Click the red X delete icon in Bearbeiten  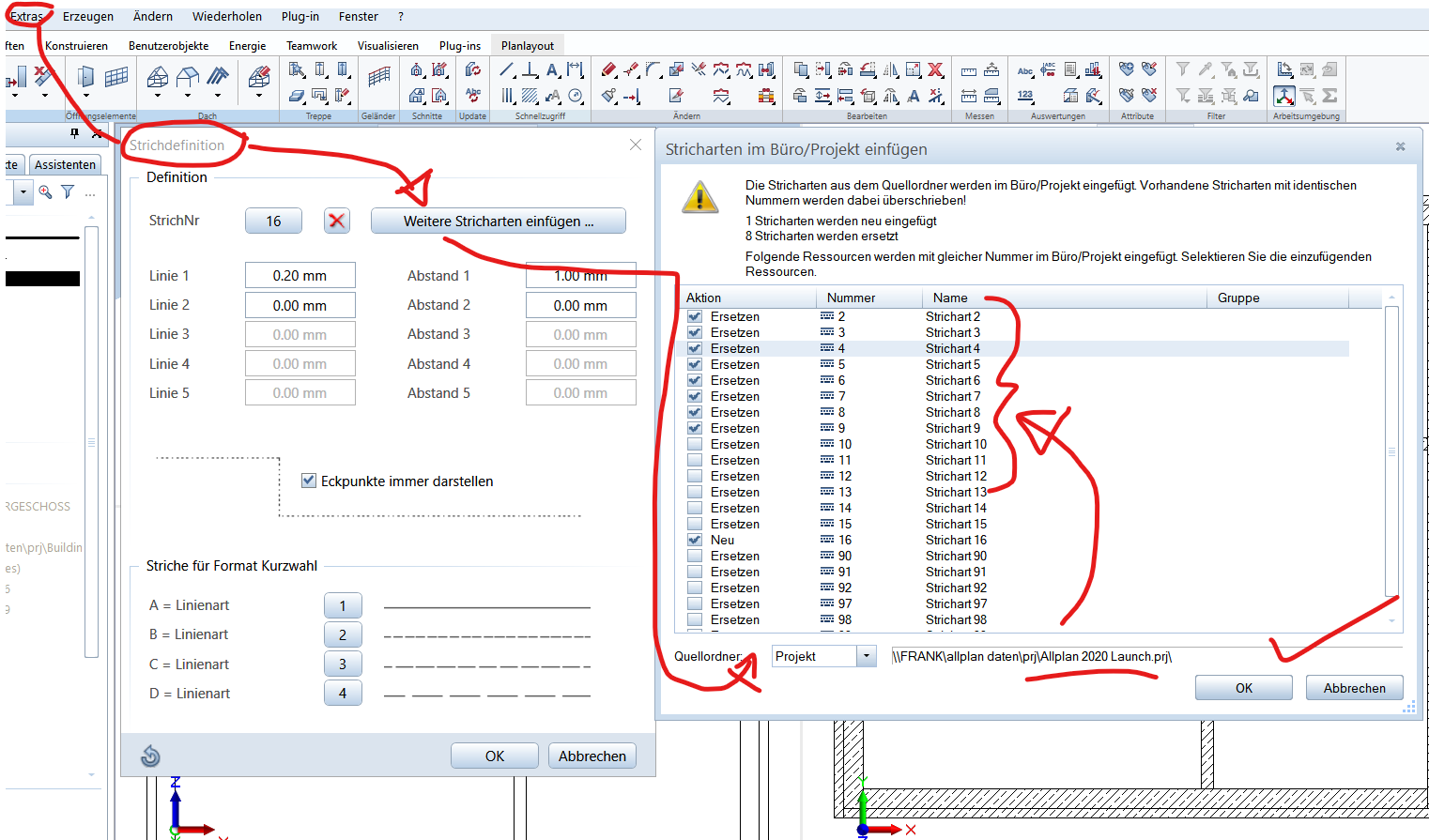pos(935,70)
